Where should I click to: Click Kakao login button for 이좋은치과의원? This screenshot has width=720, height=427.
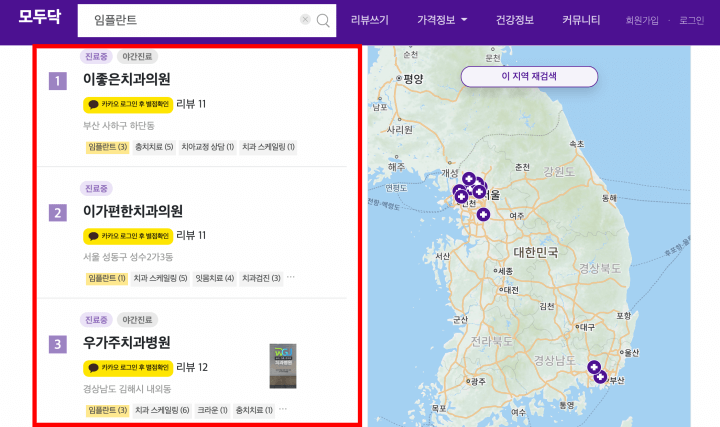(x=128, y=105)
